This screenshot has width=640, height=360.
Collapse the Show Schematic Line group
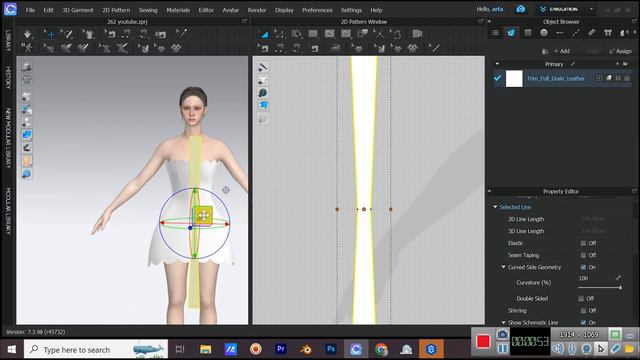[x=503, y=322]
